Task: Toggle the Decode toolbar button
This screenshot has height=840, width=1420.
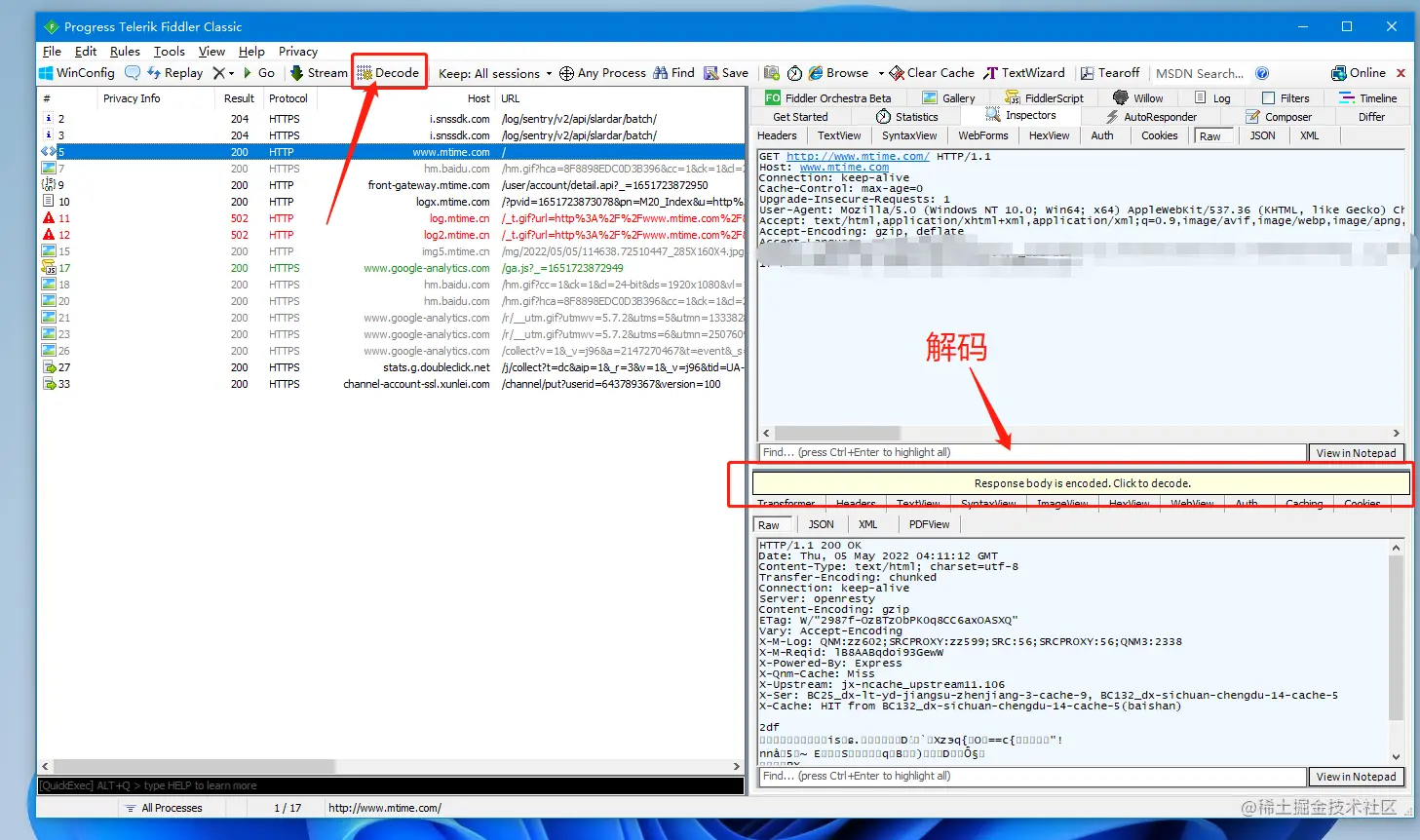Action: click(389, 73)
